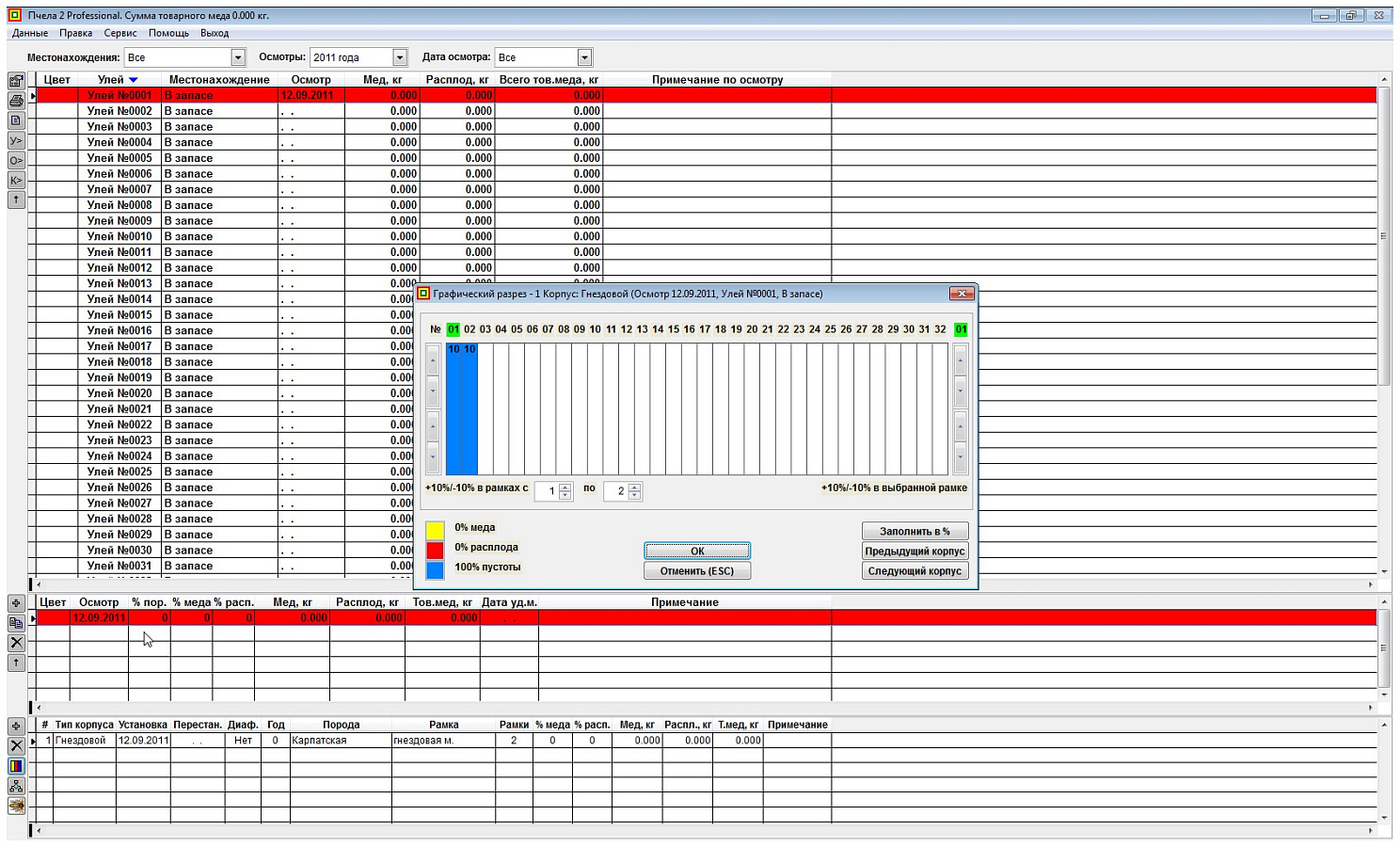The width and height of the screenshot is (1400, 847).
Task: Select row Улей №0012
Action: 706,268
